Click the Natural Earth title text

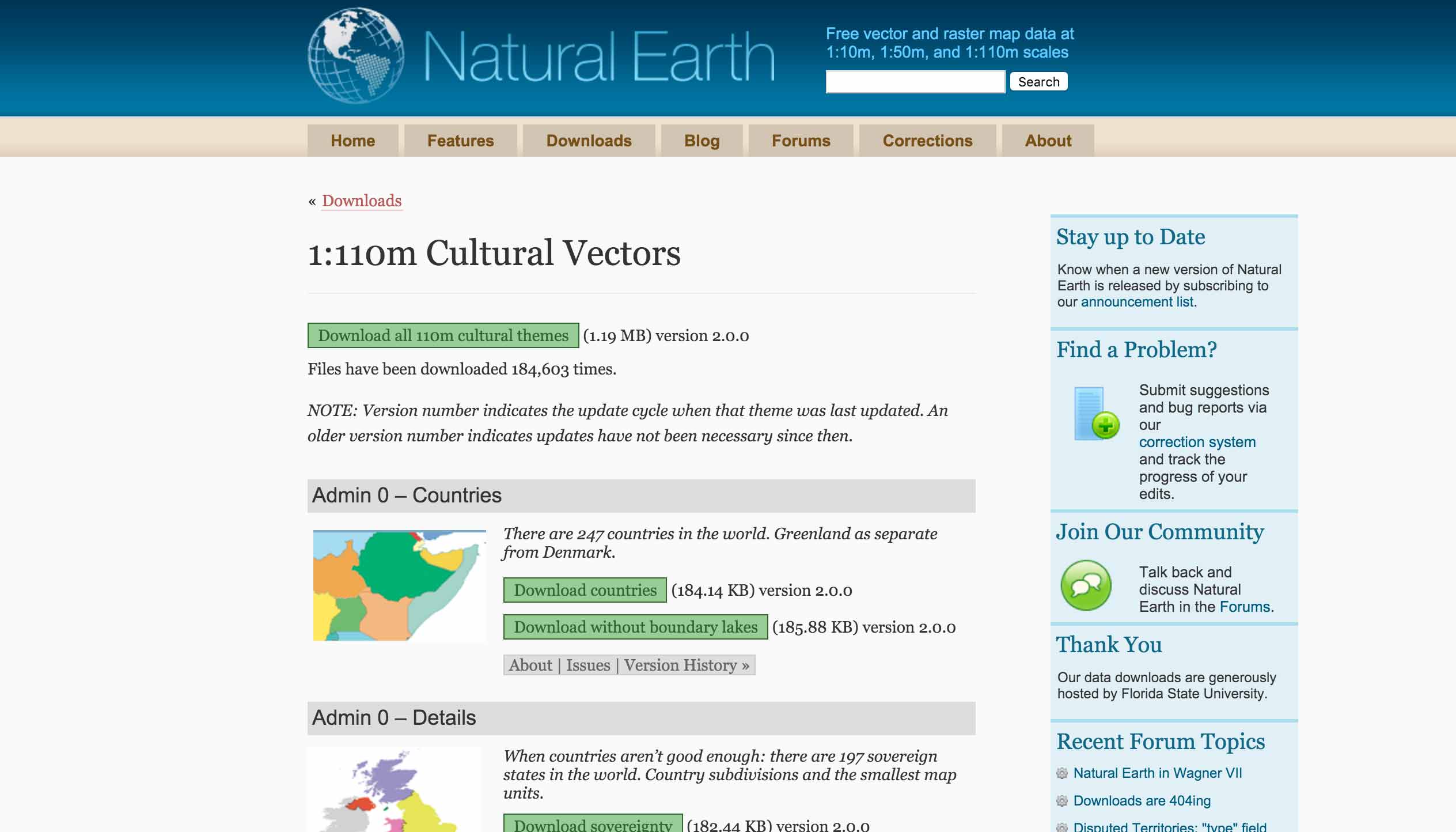point(600,57)
